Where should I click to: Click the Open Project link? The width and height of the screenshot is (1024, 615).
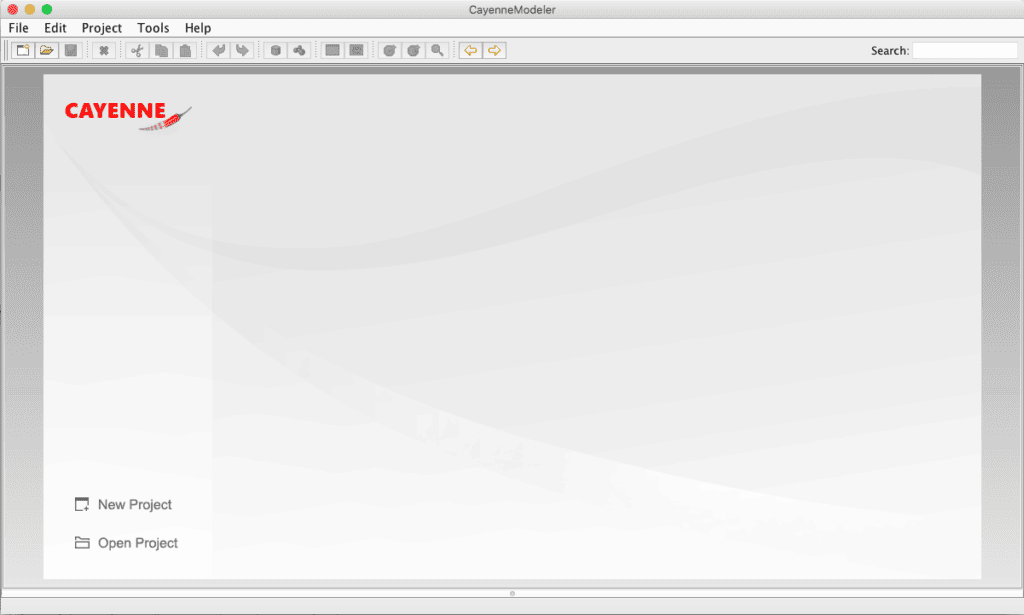point(137,543)
